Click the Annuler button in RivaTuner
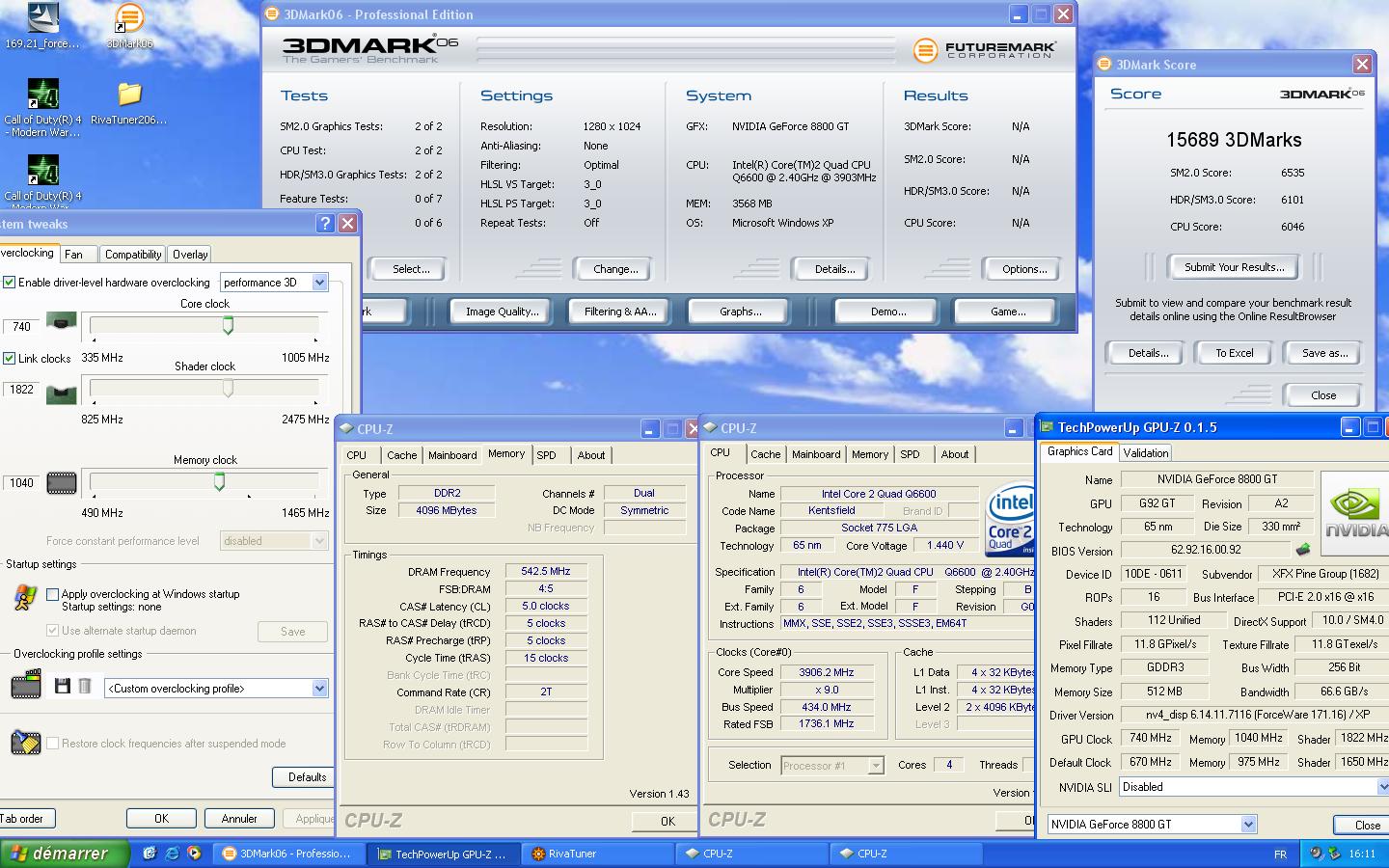 239,819
